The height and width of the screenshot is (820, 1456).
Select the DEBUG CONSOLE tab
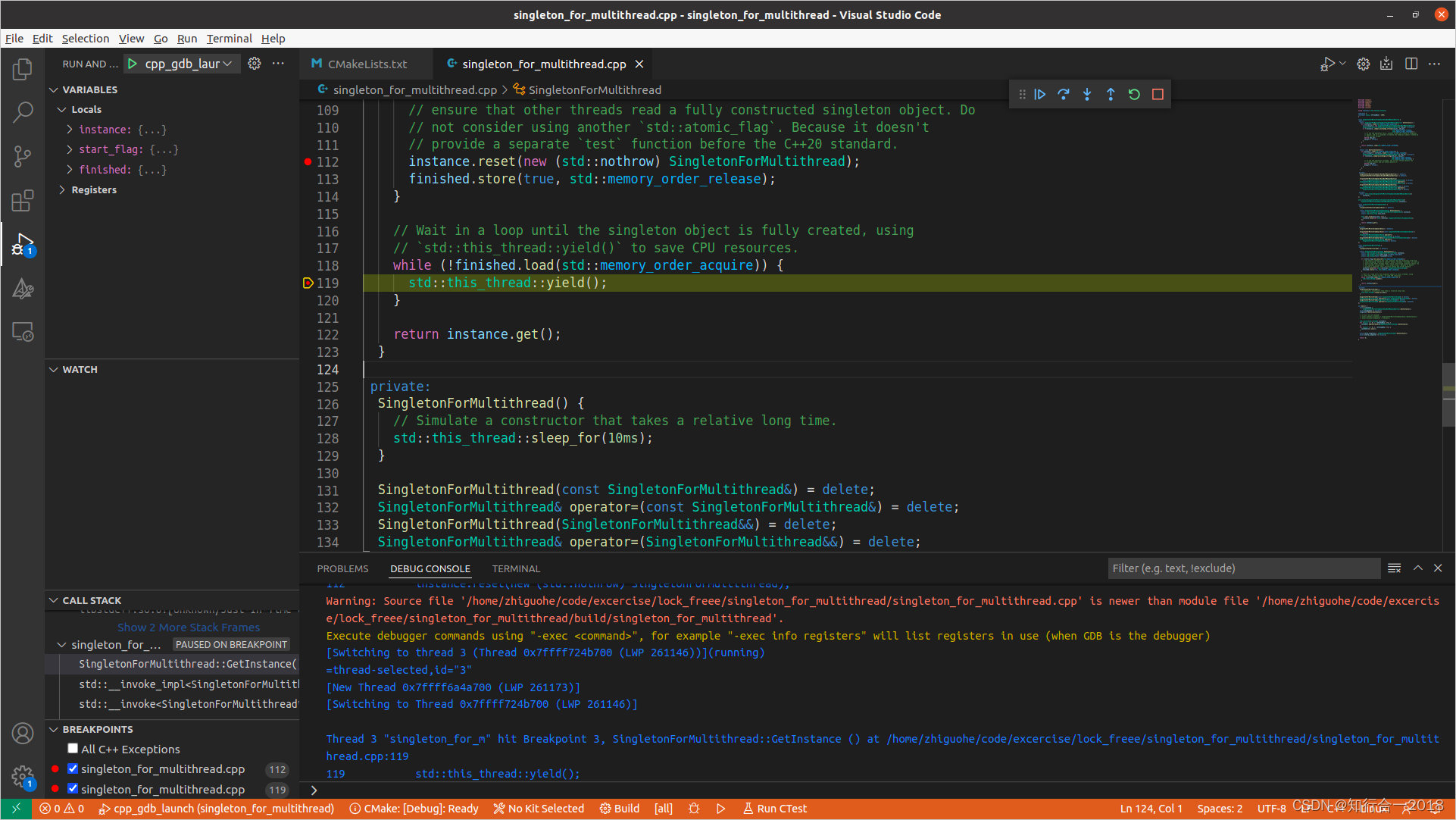pyautogui.click(x=430, y=568)
